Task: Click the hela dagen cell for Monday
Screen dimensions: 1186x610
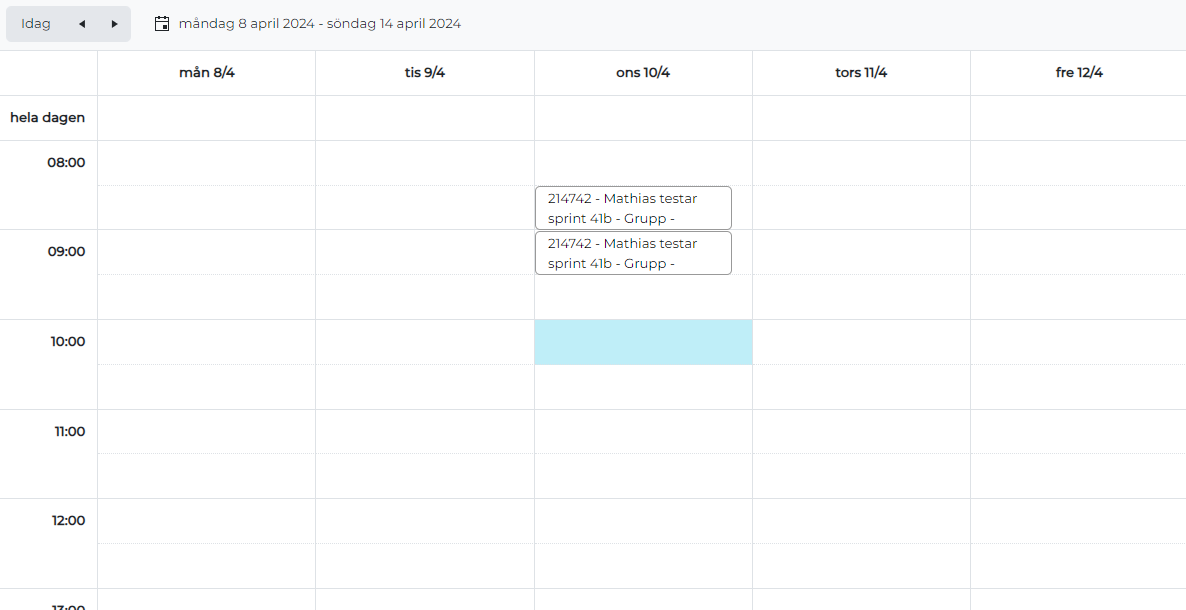Action: pyautogui.click(x=207, y=118)
